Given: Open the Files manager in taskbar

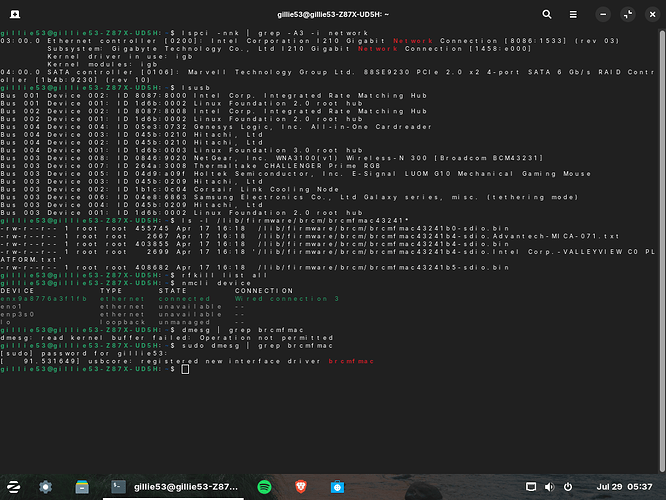Looking at the screenshot, I should click(x=82, y=487).
